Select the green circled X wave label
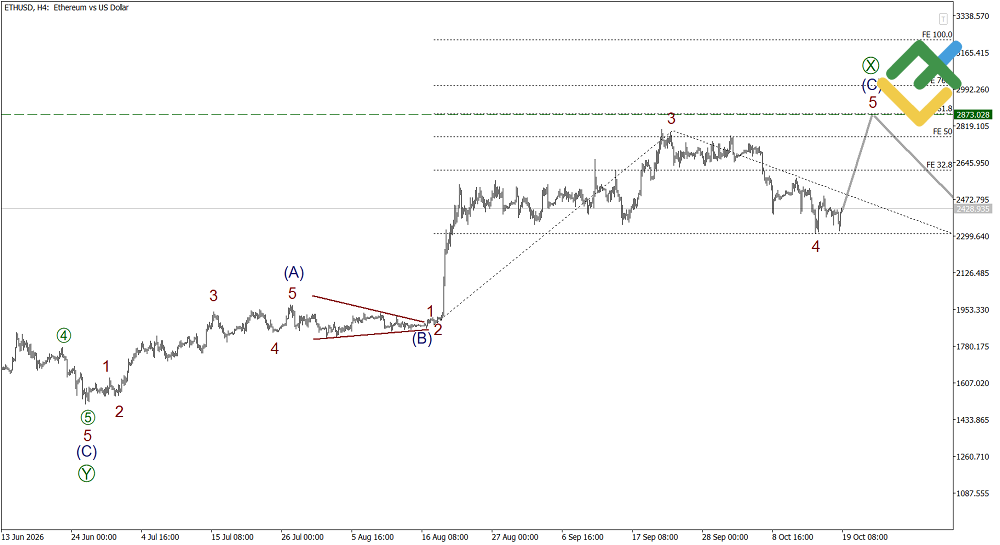 click(871, 65)
